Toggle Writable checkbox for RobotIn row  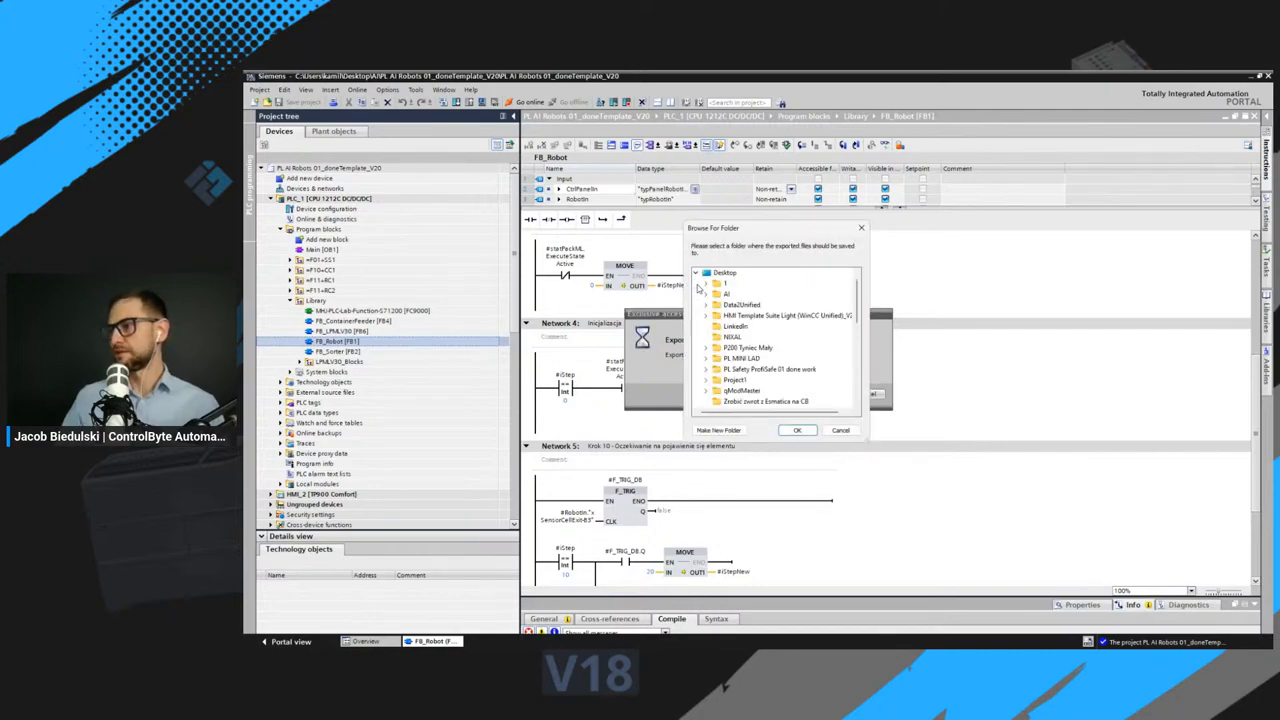[x=852, y=199]
